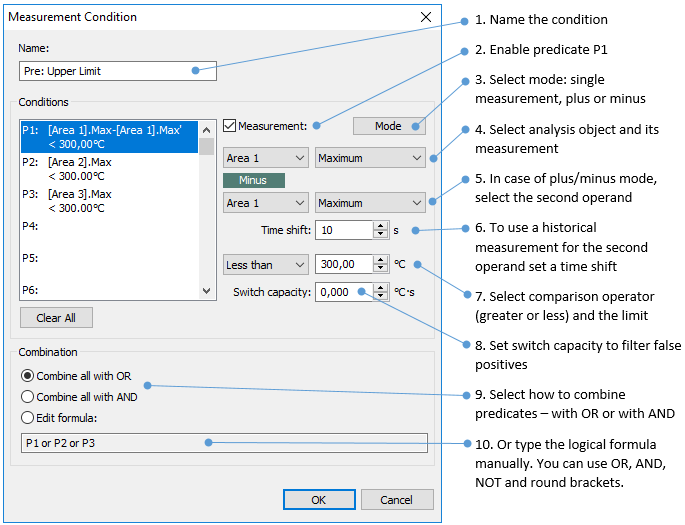The width and height of the screenshot is (685, 525).
Task: Select the empty P6 predicate row
Action: 109,290
